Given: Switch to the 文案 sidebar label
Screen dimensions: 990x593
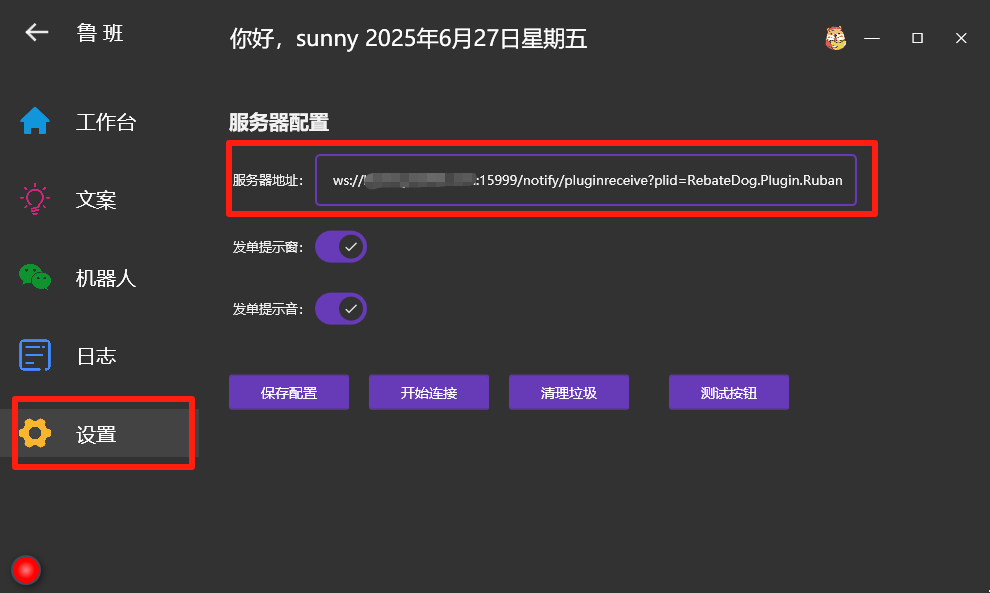Looking at the screenshot, I should tap(96, 200).
